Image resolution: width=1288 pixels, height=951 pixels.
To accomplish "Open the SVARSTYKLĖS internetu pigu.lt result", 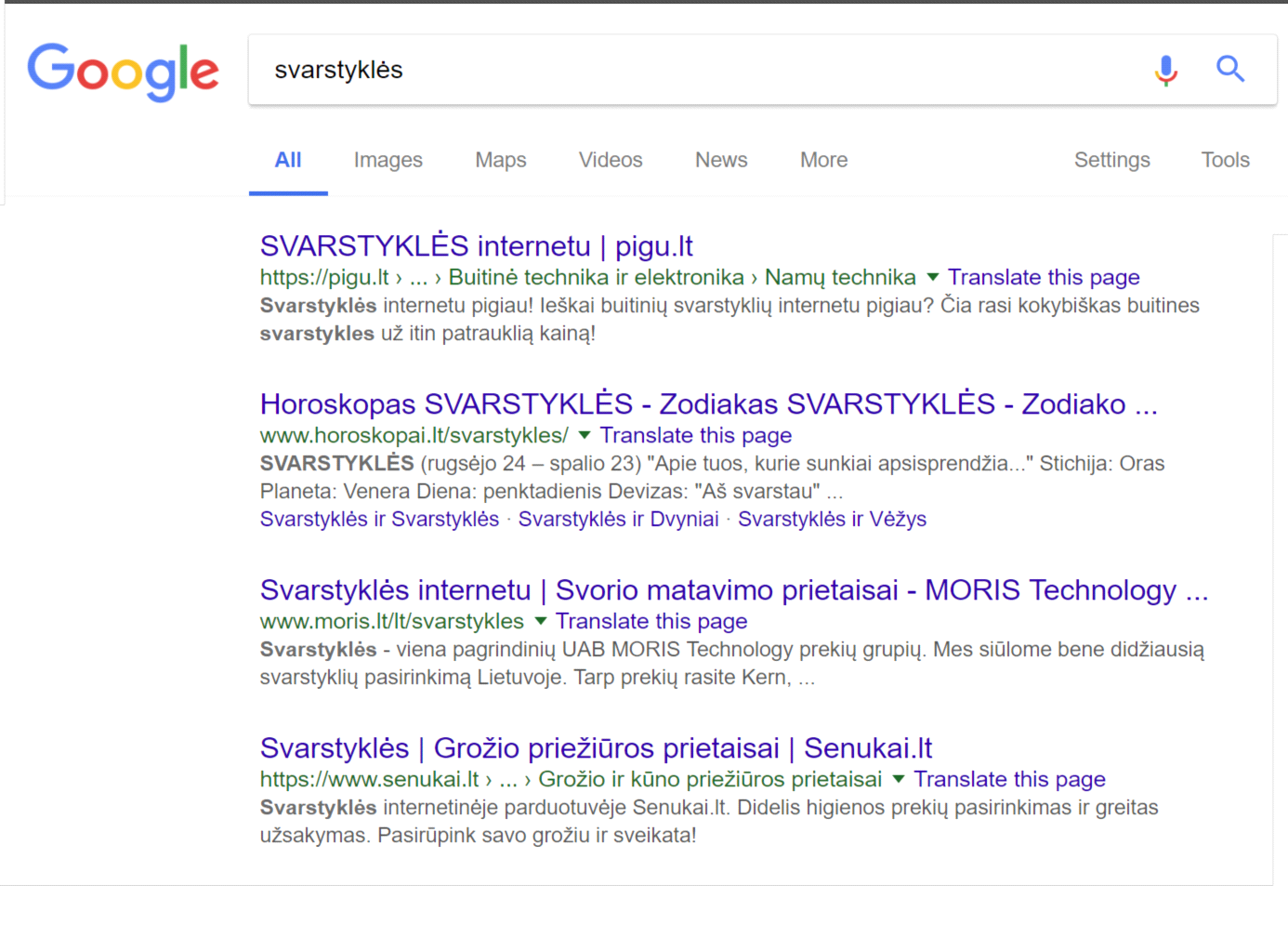I will pos(477,246).
